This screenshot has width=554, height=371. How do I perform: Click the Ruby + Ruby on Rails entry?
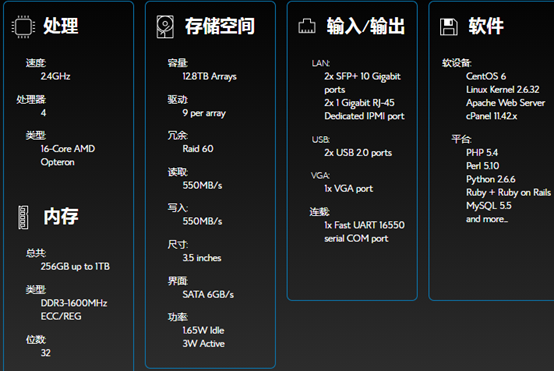(x=508, y=193)
